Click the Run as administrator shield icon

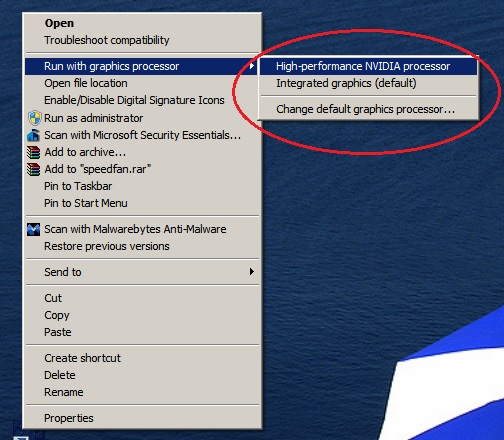tap(35, 118)
